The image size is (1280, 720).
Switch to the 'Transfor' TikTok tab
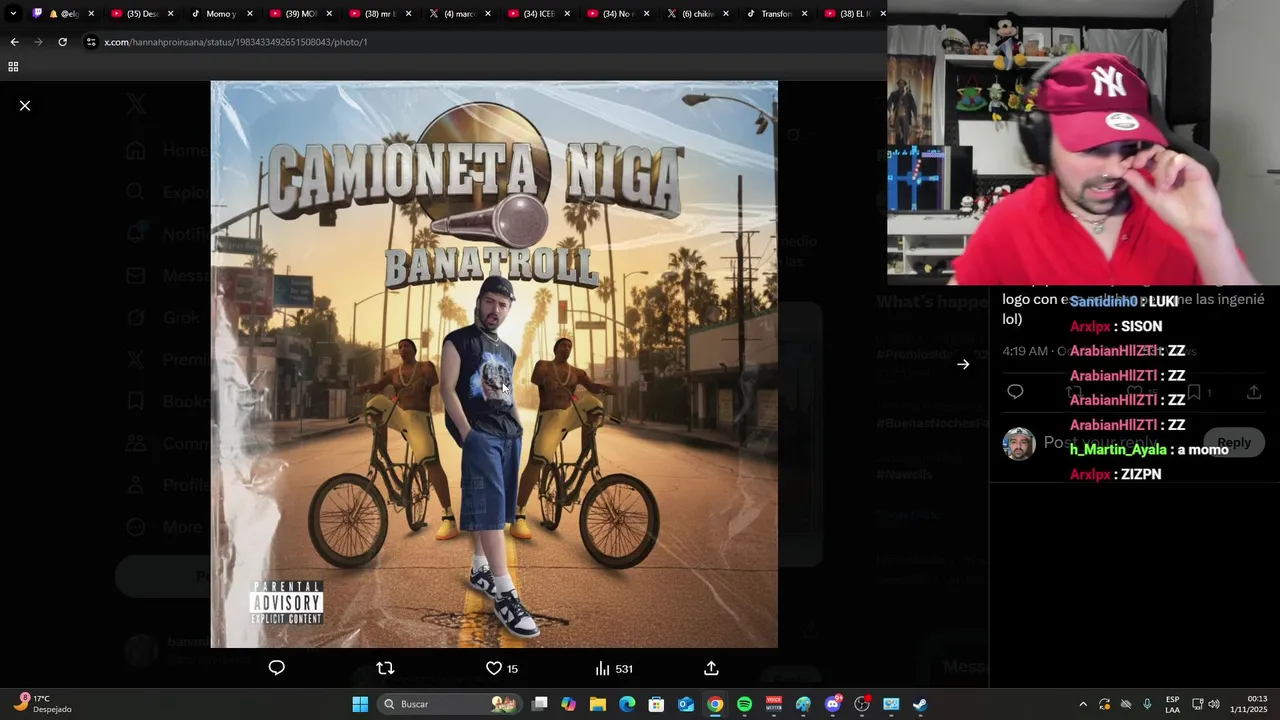[x=775, y=14]
